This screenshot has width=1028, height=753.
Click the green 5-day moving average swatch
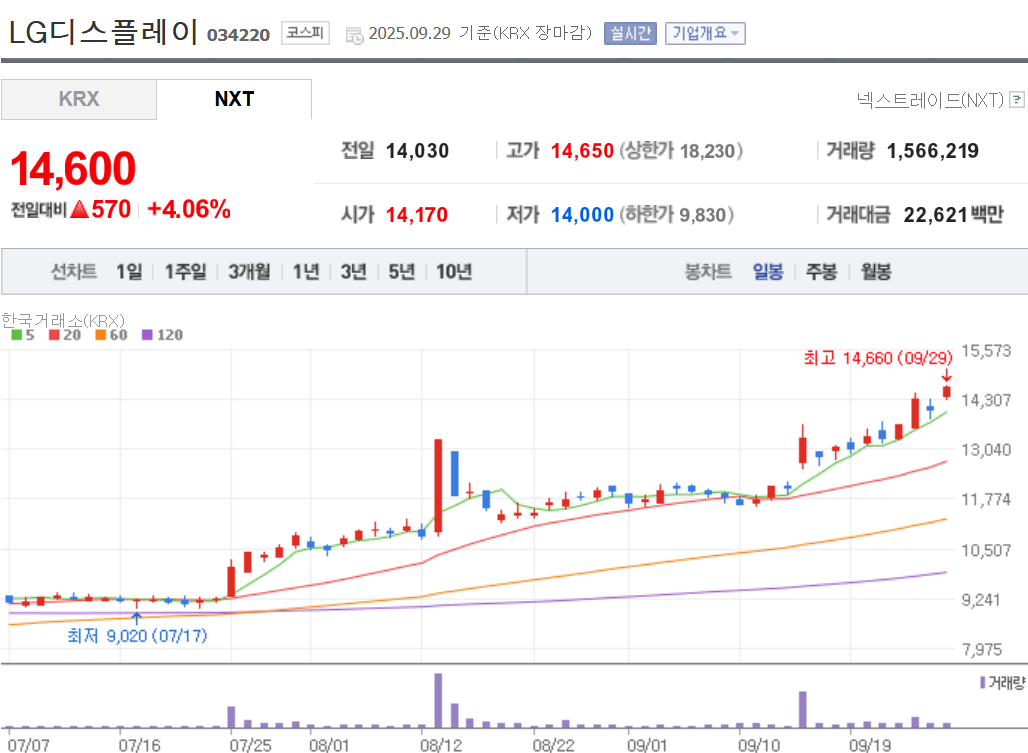(x=16, y=335)
